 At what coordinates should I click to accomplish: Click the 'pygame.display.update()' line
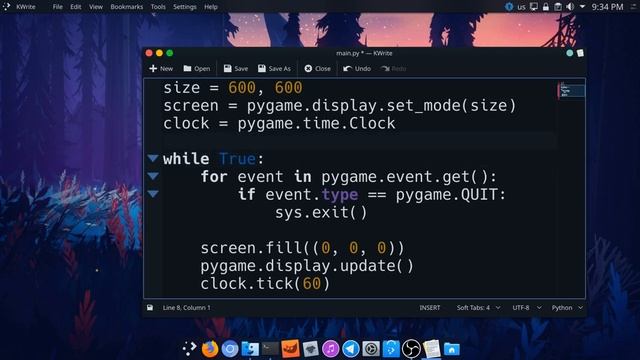tap(307, 266)
